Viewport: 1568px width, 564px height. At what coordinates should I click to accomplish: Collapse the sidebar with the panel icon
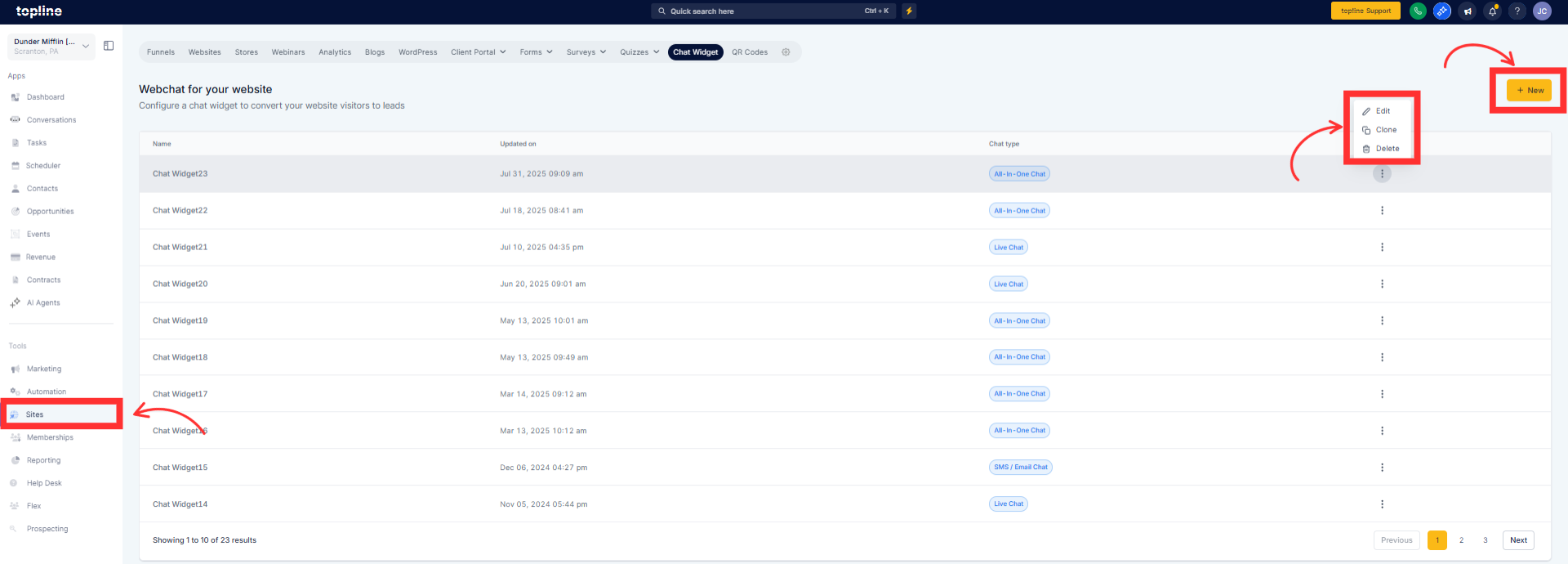click(x=109, y=46)
